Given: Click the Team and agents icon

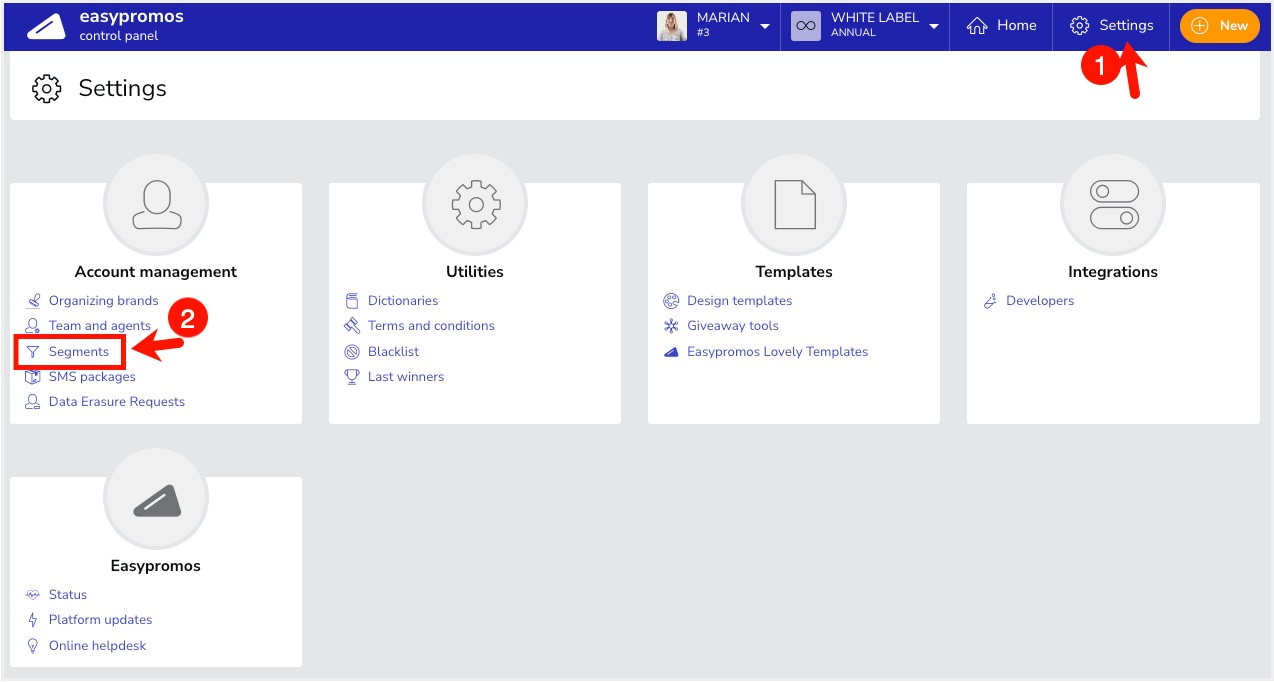Looking at the screenshot, I should click(x=33, y=325).
